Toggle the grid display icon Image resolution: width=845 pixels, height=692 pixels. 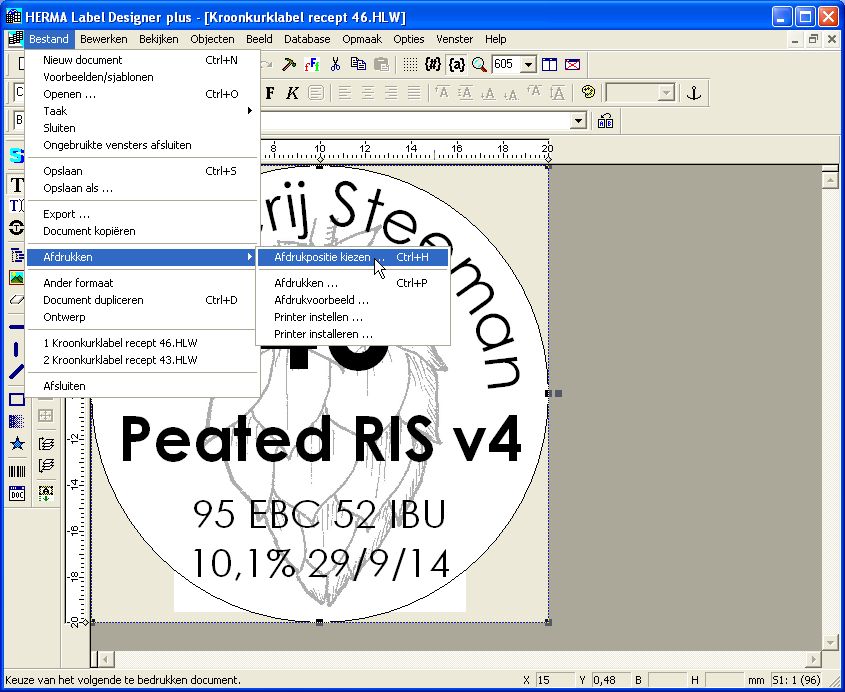point(410,64)
